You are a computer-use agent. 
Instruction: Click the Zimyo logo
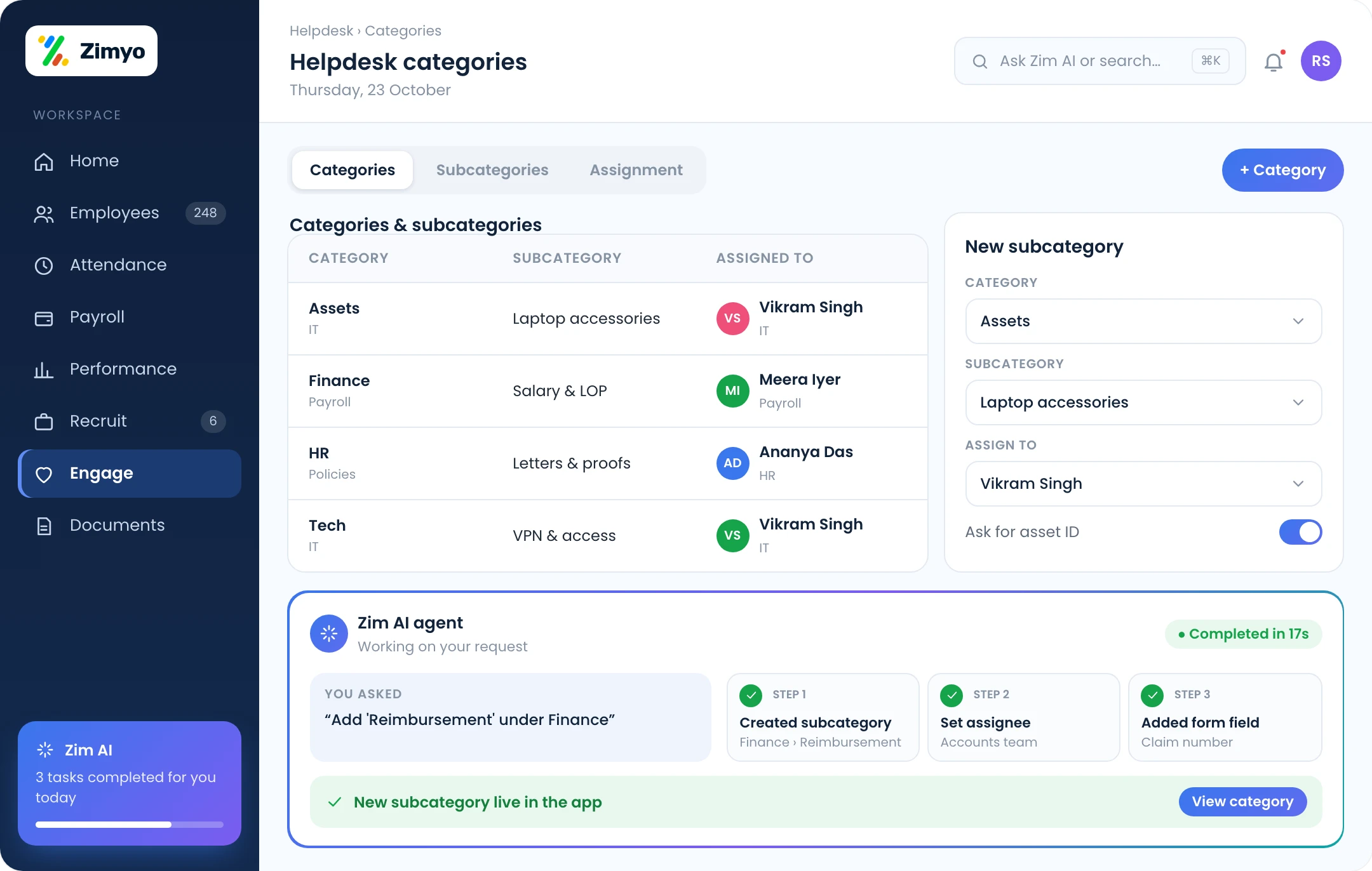pyautogui.click(x=91, y=51)
